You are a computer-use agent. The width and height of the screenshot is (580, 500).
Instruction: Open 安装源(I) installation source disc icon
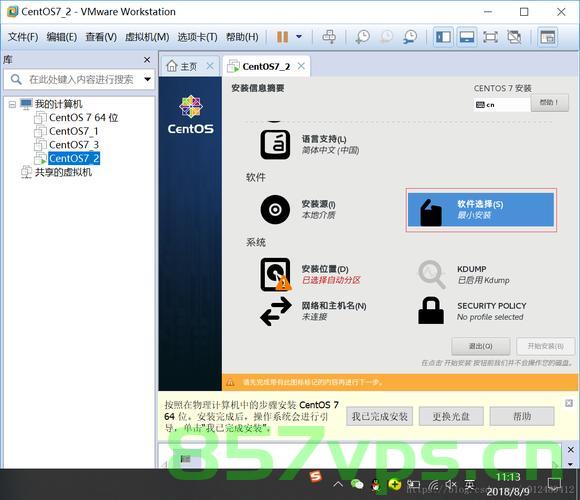(x=275, y=210)
